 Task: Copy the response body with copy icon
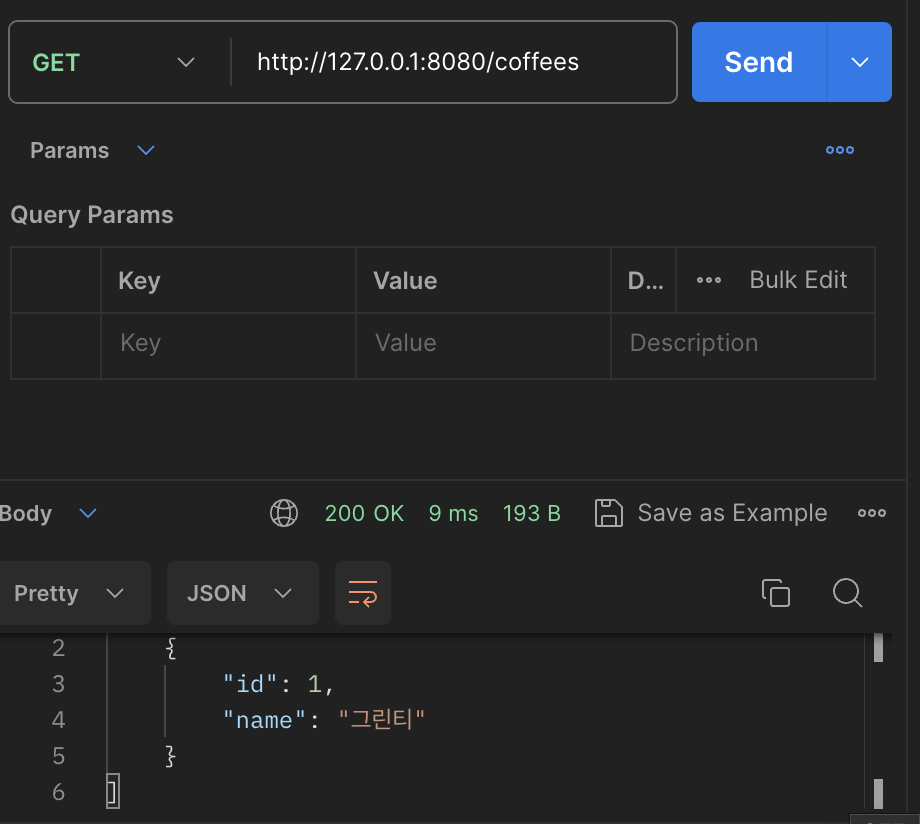click(x=776, y=593)
